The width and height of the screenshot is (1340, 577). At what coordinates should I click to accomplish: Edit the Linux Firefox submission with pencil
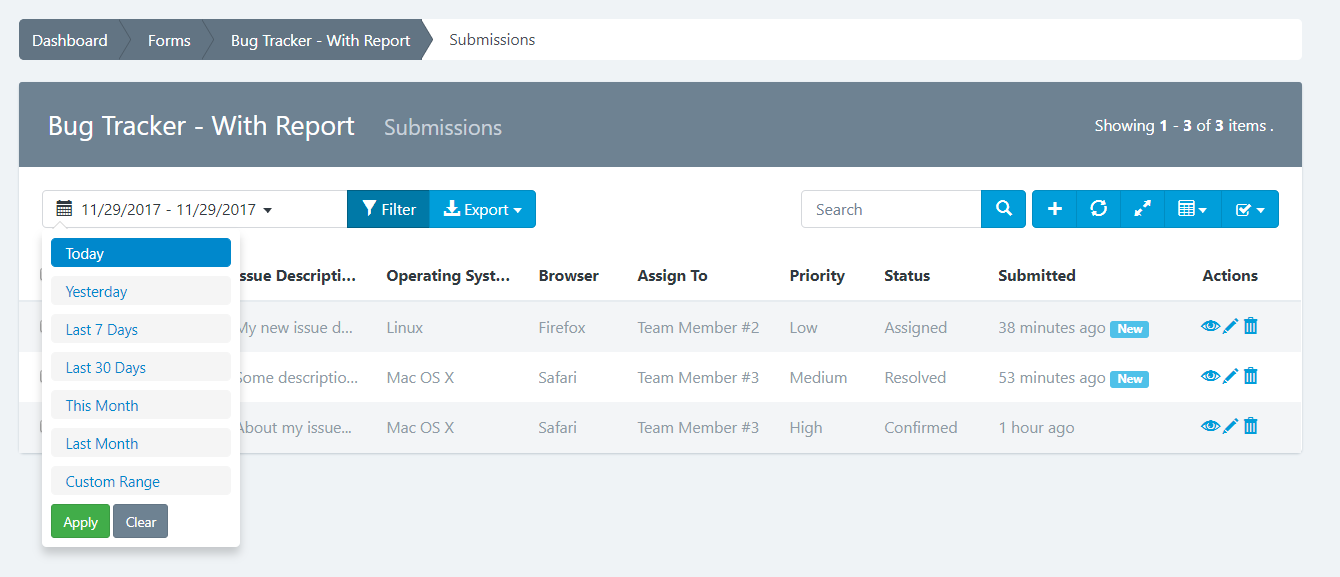tap(1231, 326)
